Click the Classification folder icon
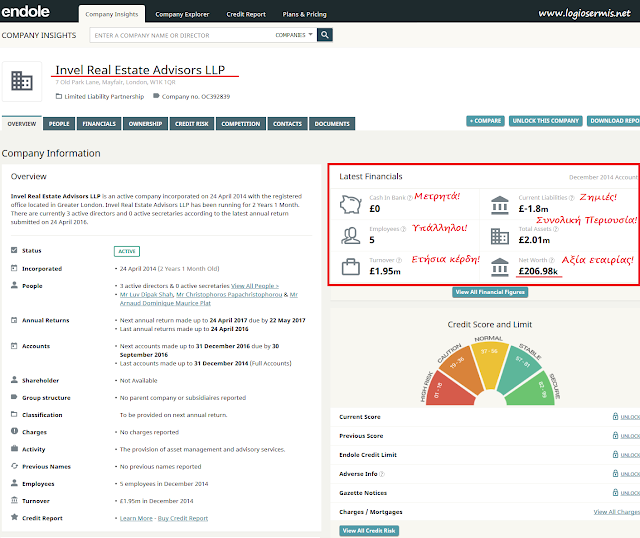The width and height of the screenshot is (640, 538). point(14,414)
